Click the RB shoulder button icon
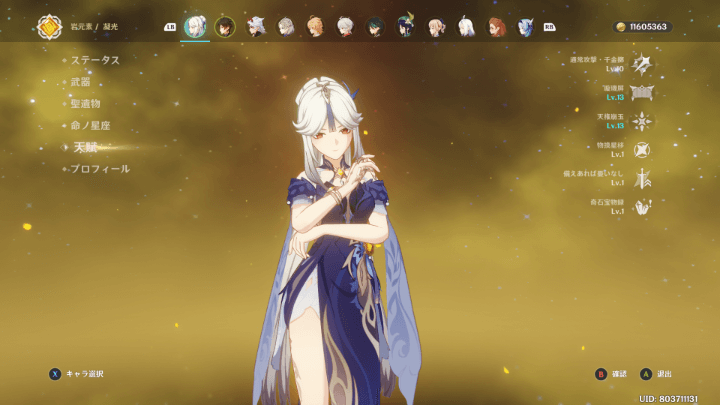This screenshot has width=720, height=405. point(549,27)
